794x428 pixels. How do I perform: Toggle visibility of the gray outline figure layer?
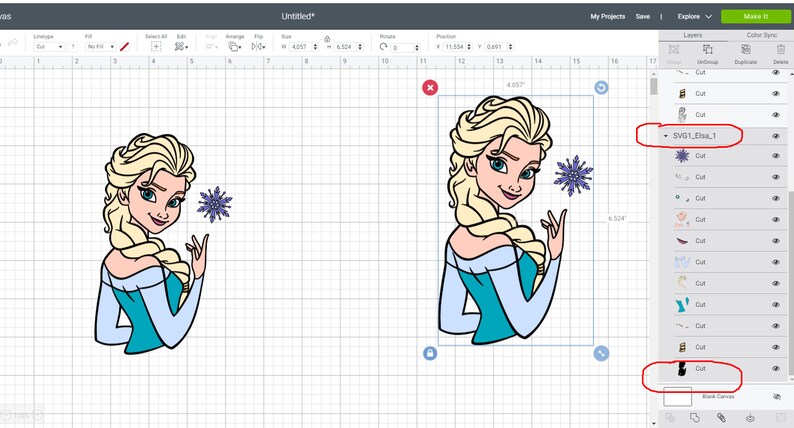pos(775,115)
